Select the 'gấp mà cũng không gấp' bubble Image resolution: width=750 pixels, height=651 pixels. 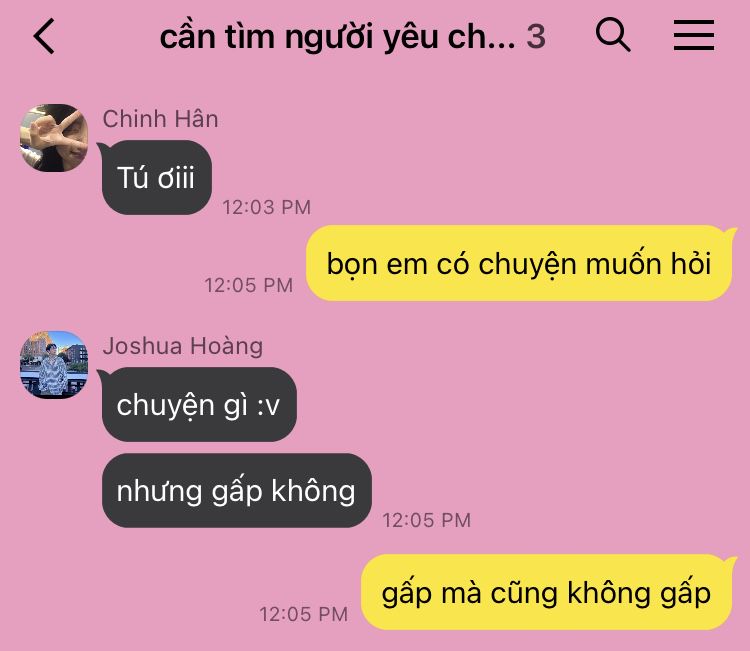coord(546,592)
